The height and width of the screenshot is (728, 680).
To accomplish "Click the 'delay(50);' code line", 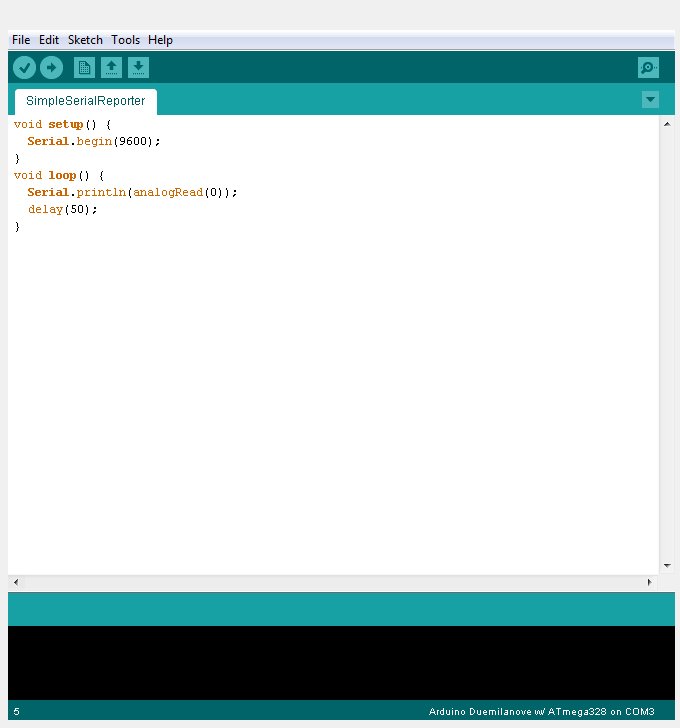I will pyautogui.click(x=63, y=209).
